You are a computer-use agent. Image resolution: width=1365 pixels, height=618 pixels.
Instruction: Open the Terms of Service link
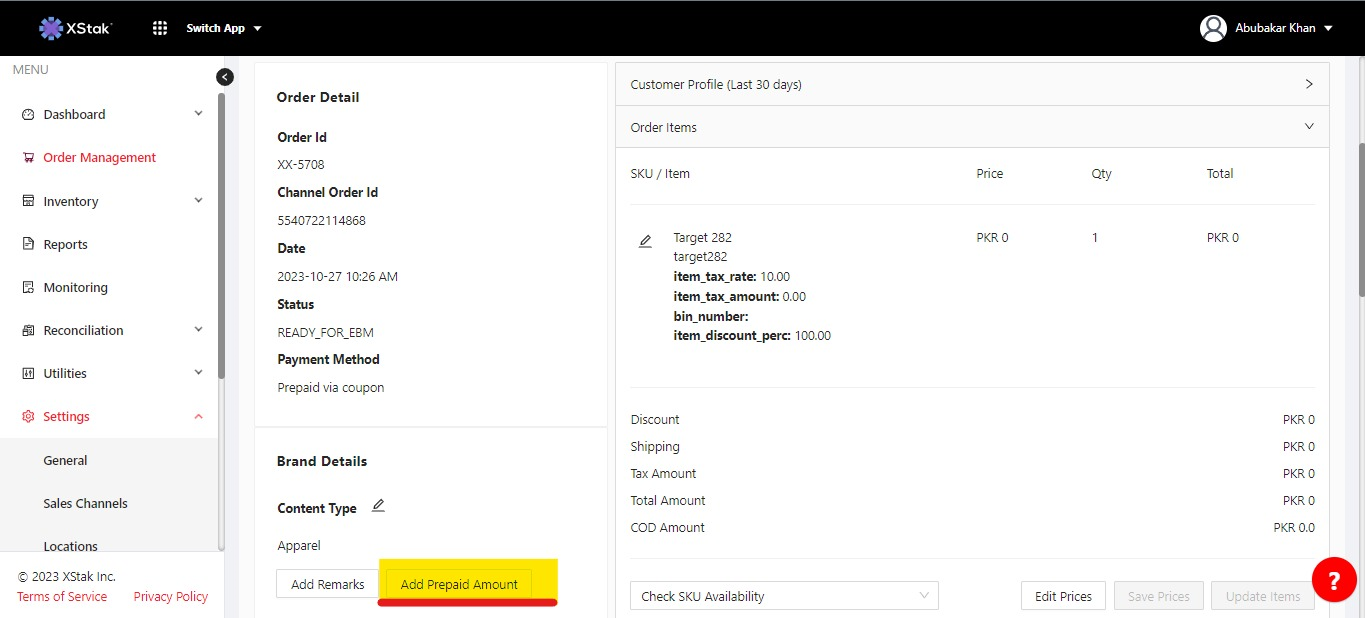tap(62, 596)
